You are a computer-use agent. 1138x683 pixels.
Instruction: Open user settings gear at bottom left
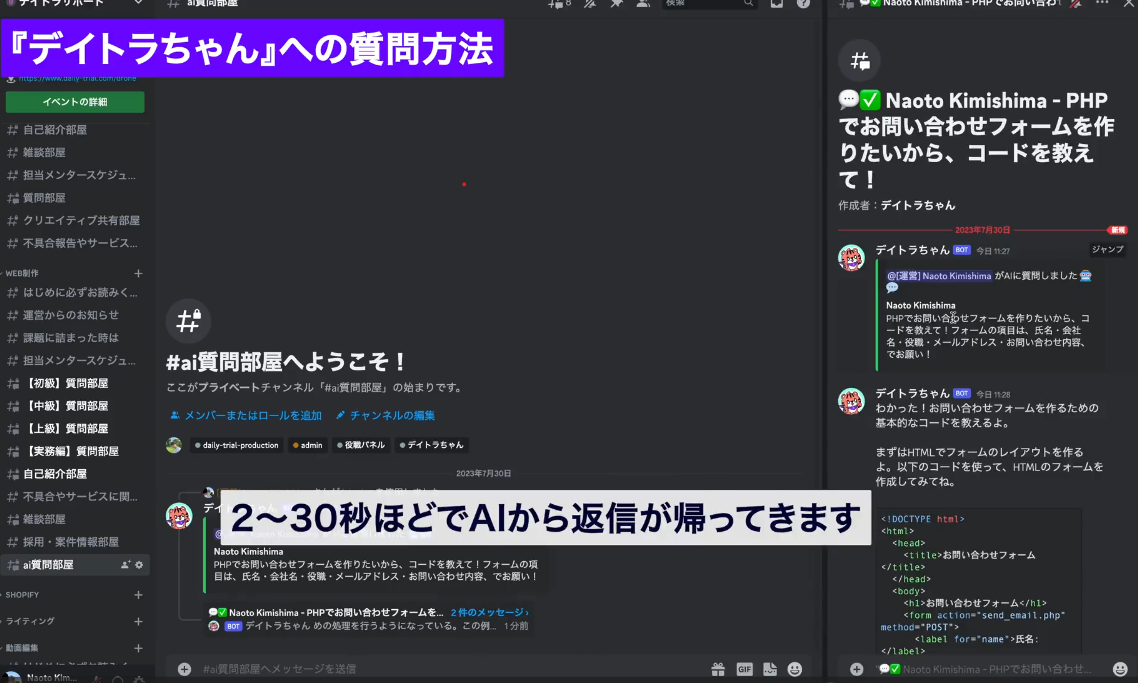[x=139, y=679]
